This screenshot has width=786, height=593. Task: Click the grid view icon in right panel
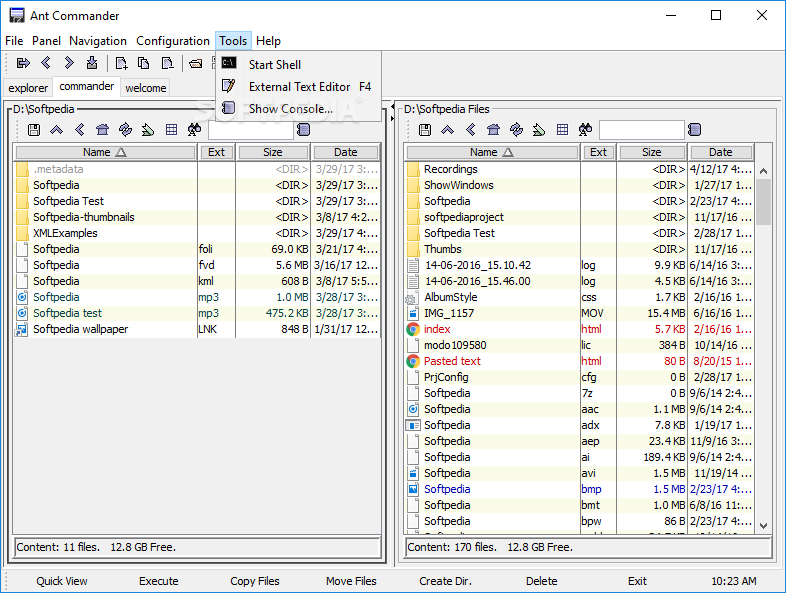[562, 130]
